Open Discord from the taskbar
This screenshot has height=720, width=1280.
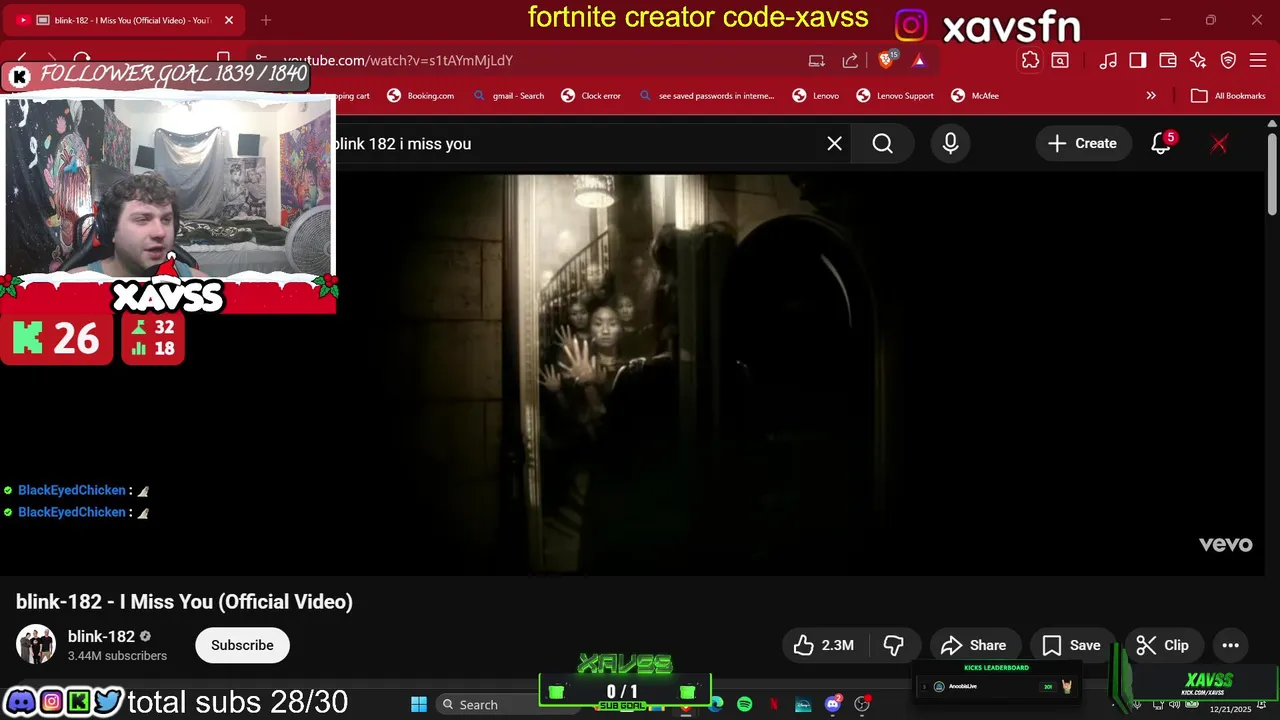(x=833, y=704)
